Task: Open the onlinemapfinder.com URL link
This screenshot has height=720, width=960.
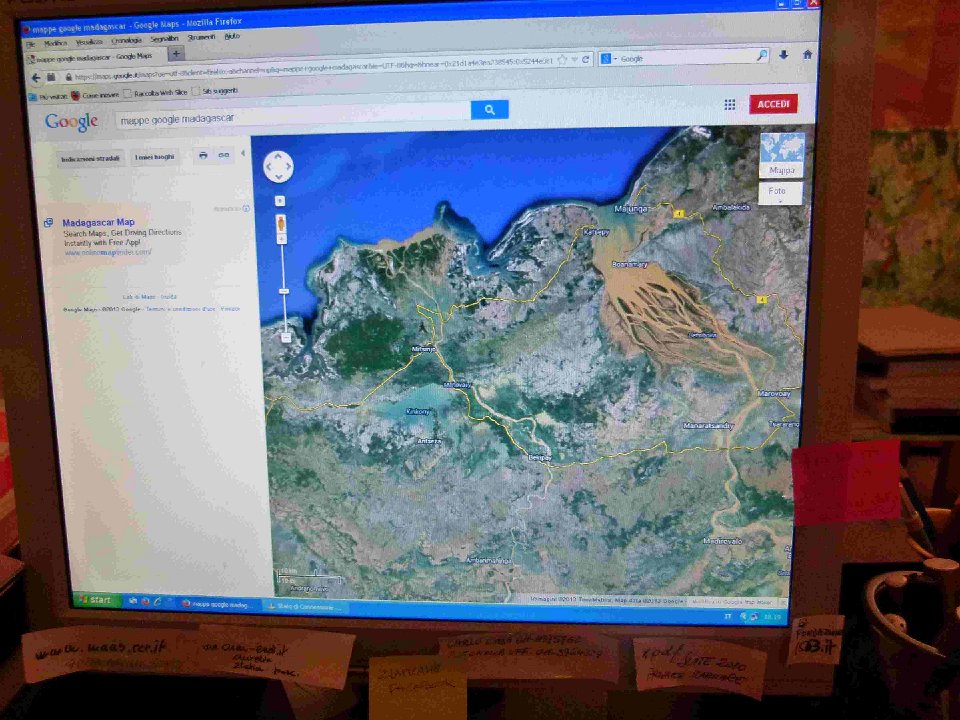Action: pyautogui.click(x=108, y=252)
